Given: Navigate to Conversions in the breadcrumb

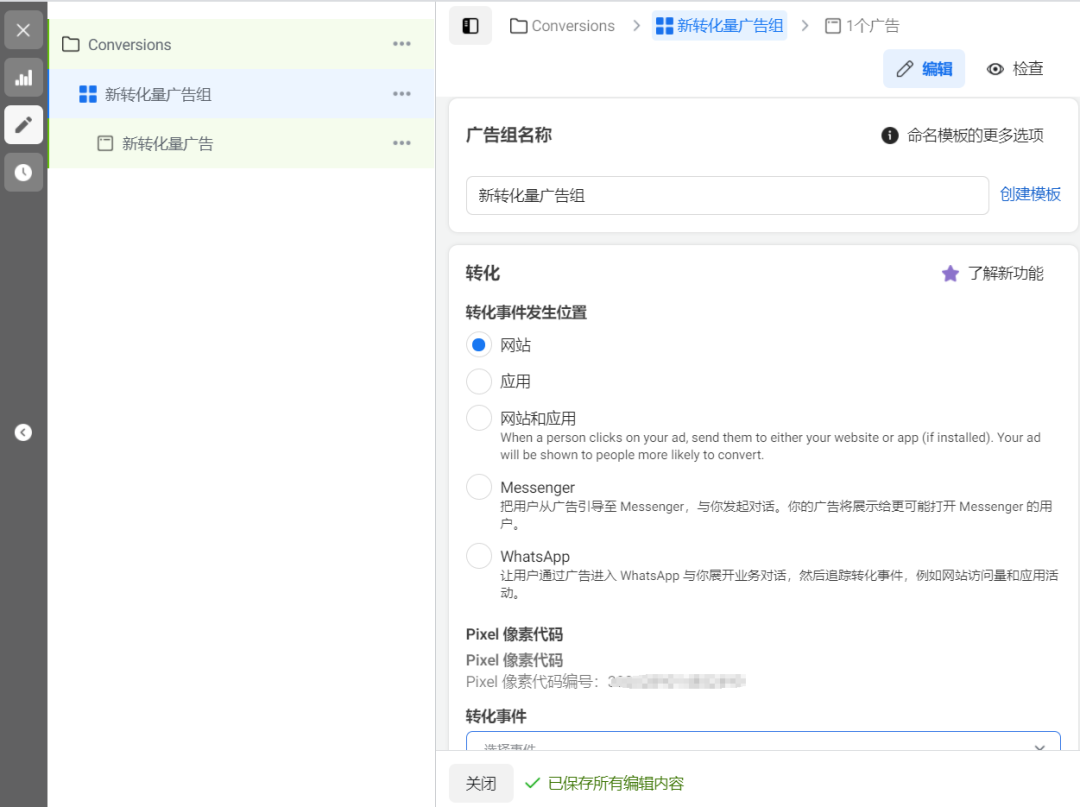Looking at the screenshot, I should pos(572,25).
